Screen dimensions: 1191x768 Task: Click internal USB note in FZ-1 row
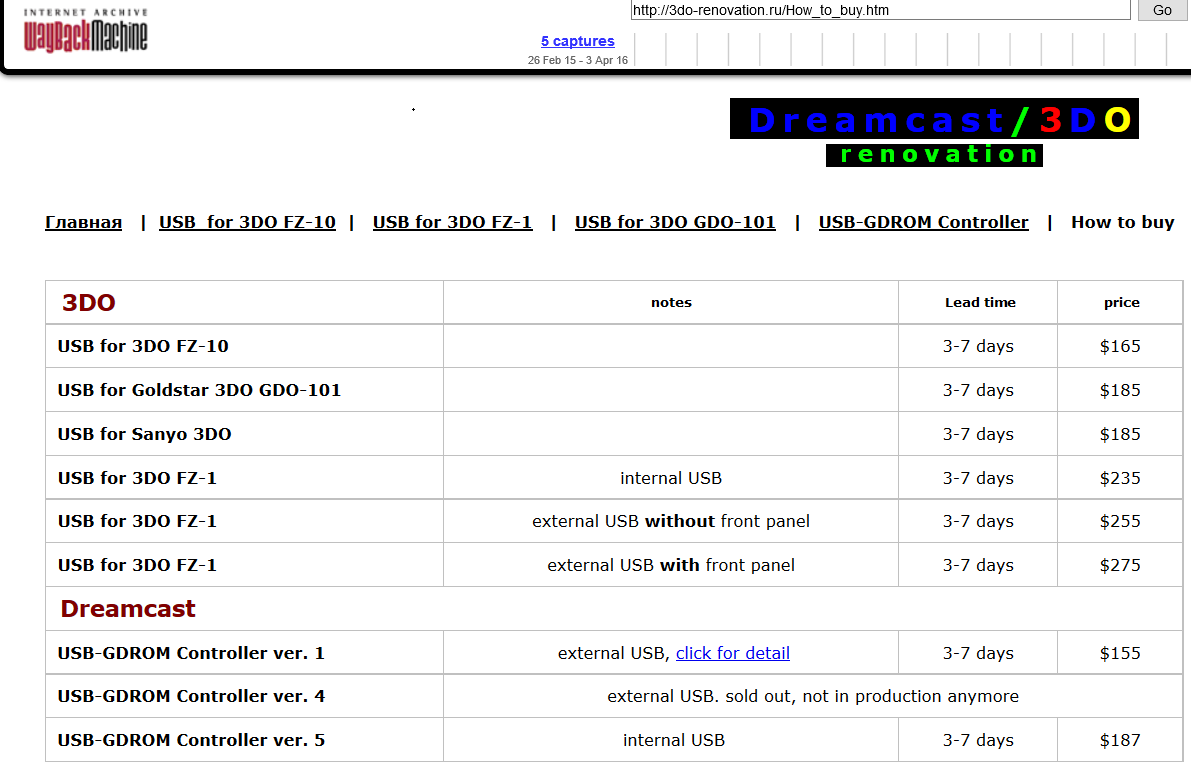point(671,479)
